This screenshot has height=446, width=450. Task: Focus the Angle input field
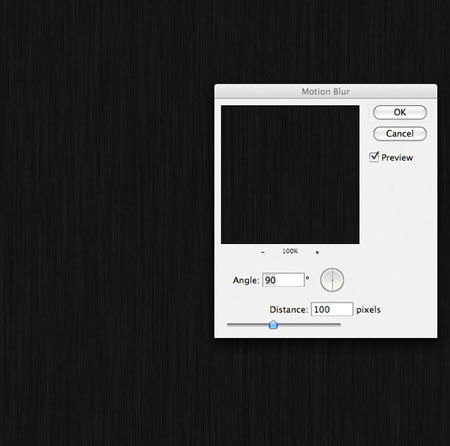pyautogui.click(x=283, y=280)
